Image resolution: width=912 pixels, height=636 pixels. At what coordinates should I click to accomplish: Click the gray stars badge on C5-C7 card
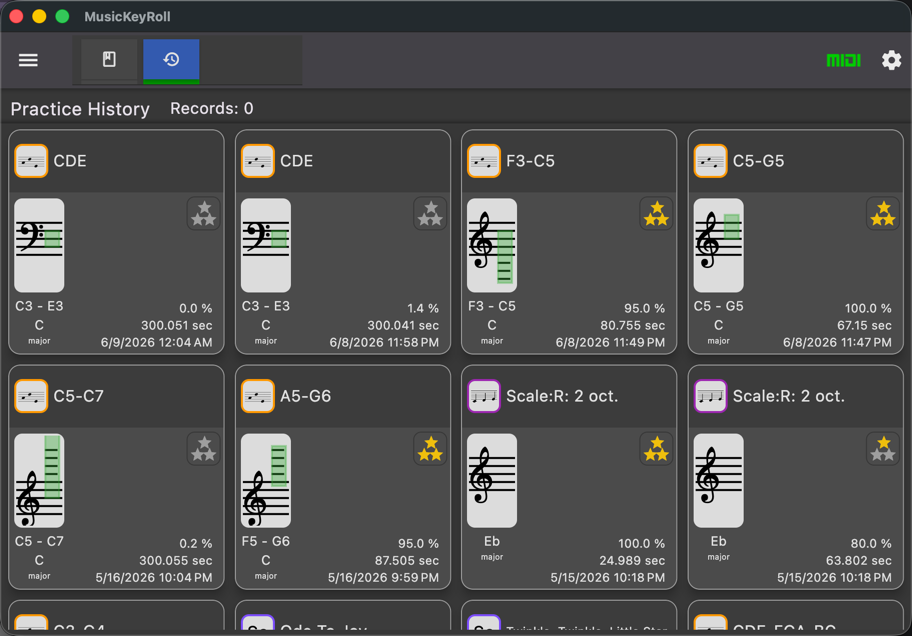(204, 449)
